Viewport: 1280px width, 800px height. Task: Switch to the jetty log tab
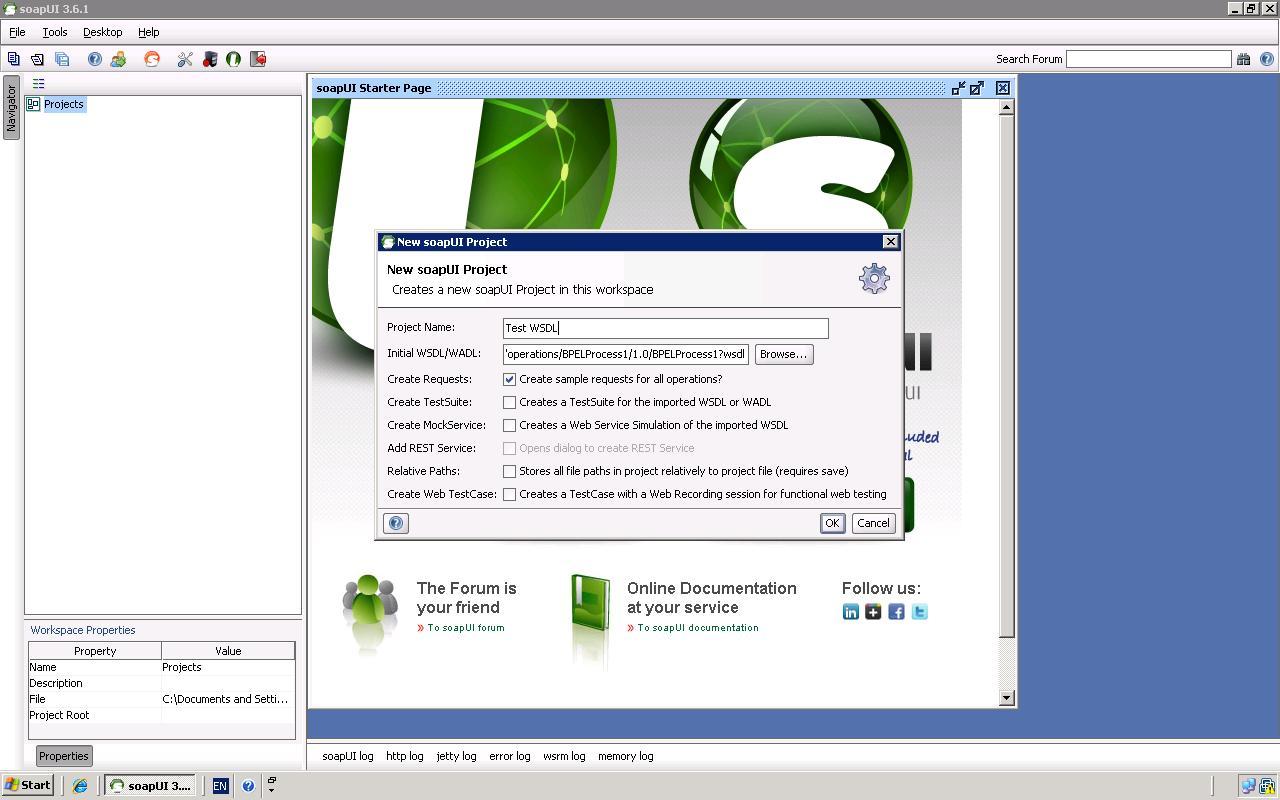click(x=457, y=756)
